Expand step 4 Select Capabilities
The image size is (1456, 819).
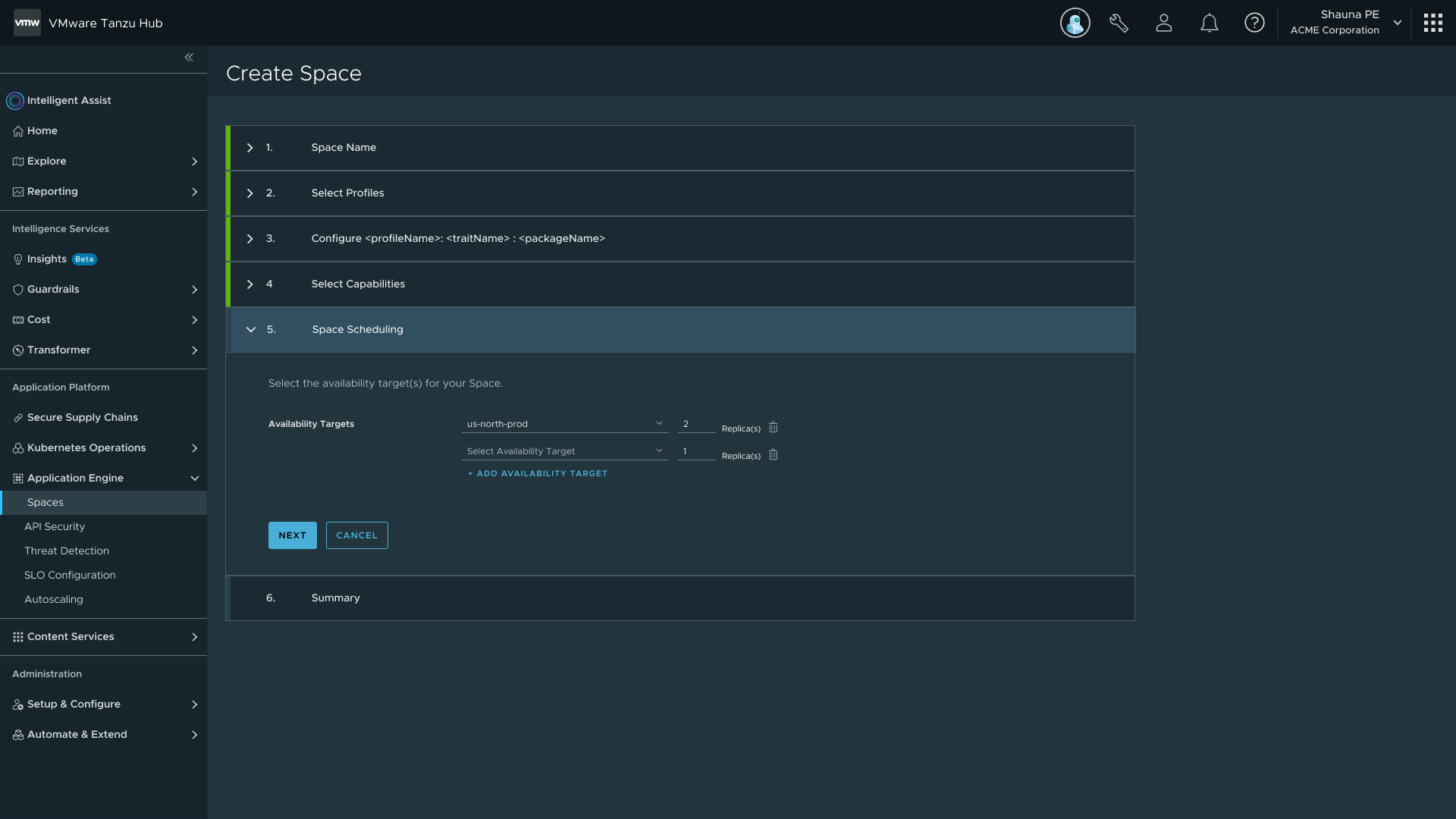tap(249, 284)
